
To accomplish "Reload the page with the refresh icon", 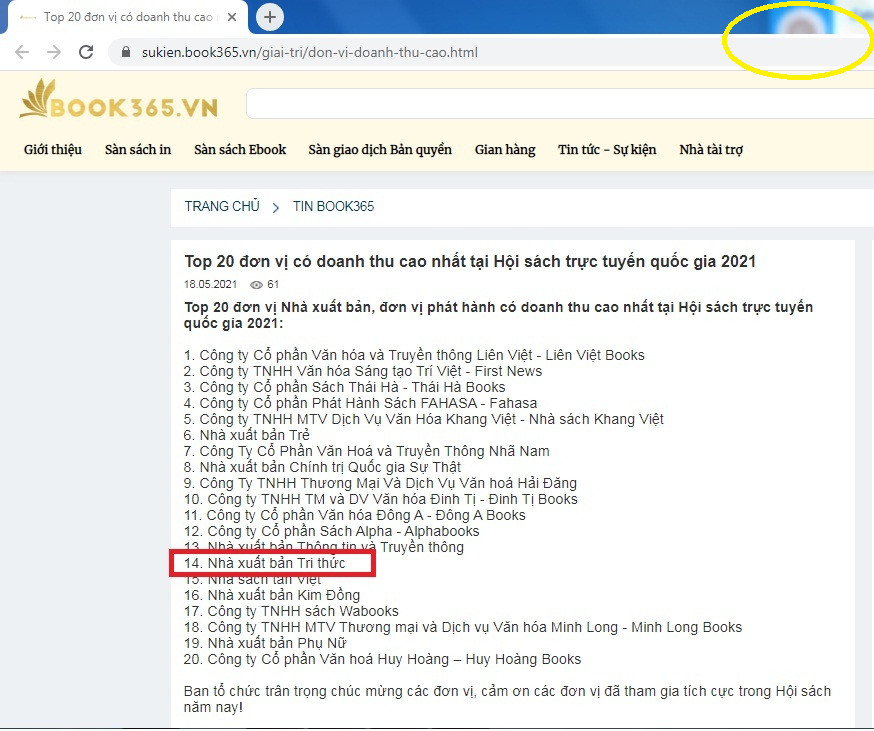I will pos(86,52).
